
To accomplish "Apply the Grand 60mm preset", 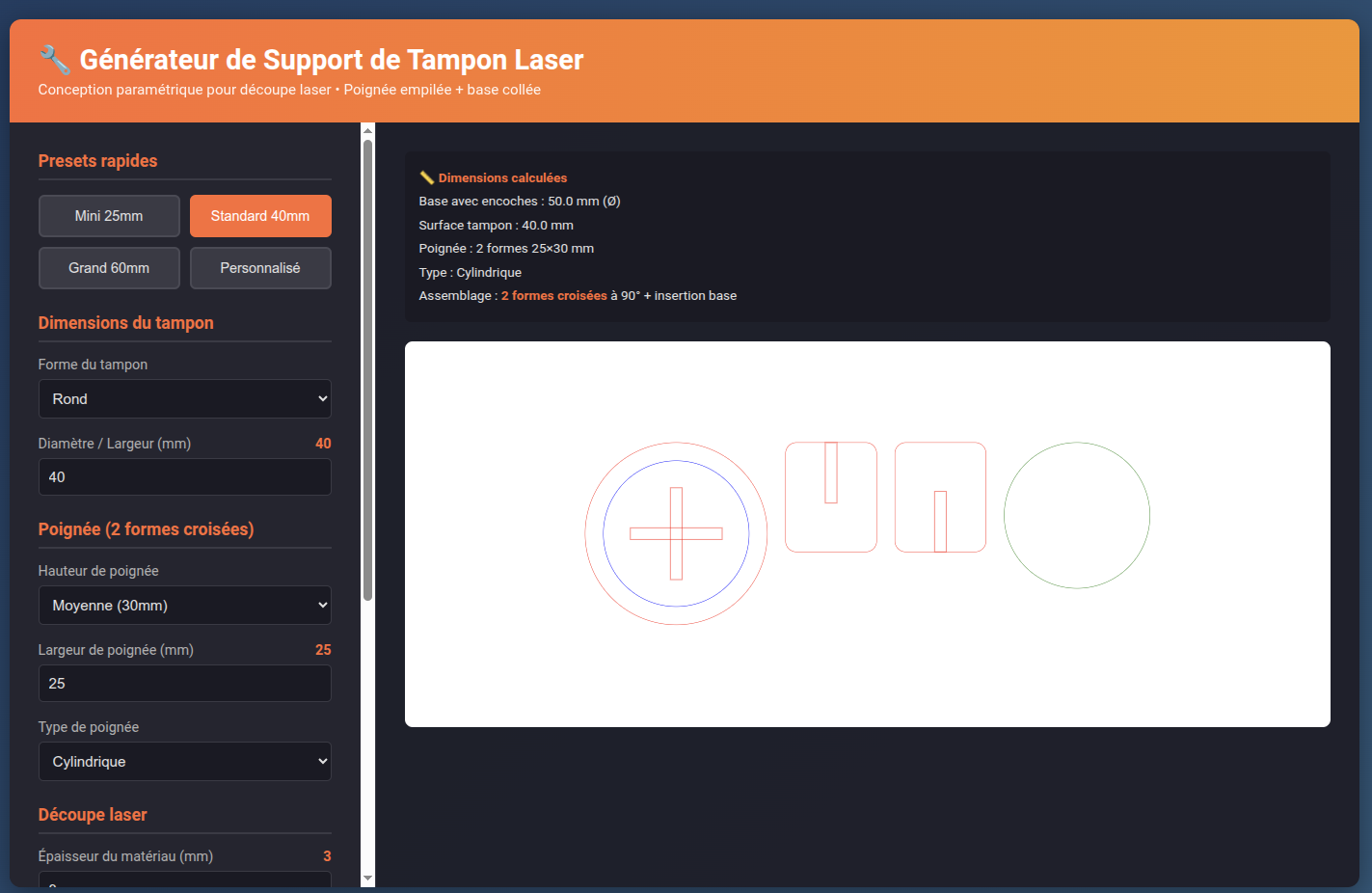I will [x=109, y=268].
